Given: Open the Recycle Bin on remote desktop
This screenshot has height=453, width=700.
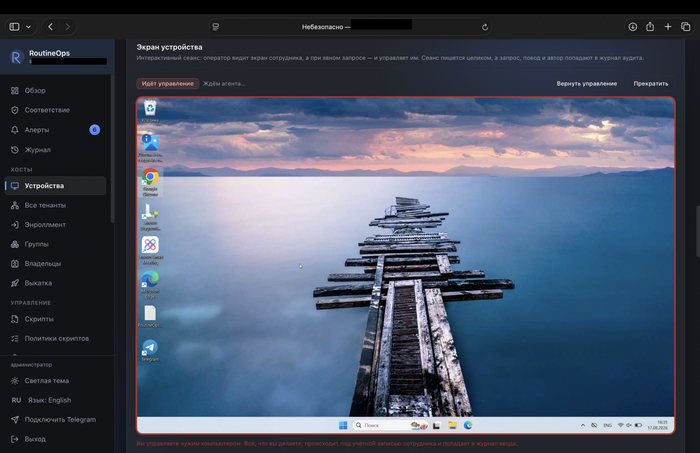Looking at the screenshot, I should [150, 111].
